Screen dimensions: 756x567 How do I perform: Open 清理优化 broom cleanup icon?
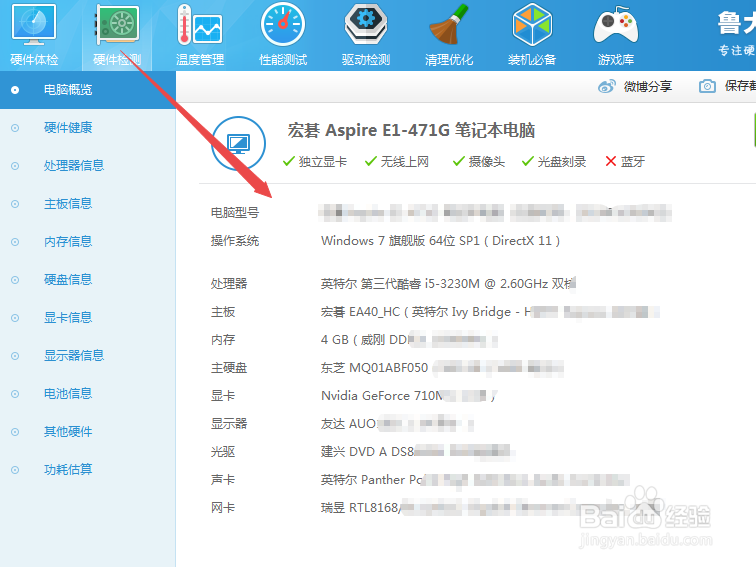point(449,35)
